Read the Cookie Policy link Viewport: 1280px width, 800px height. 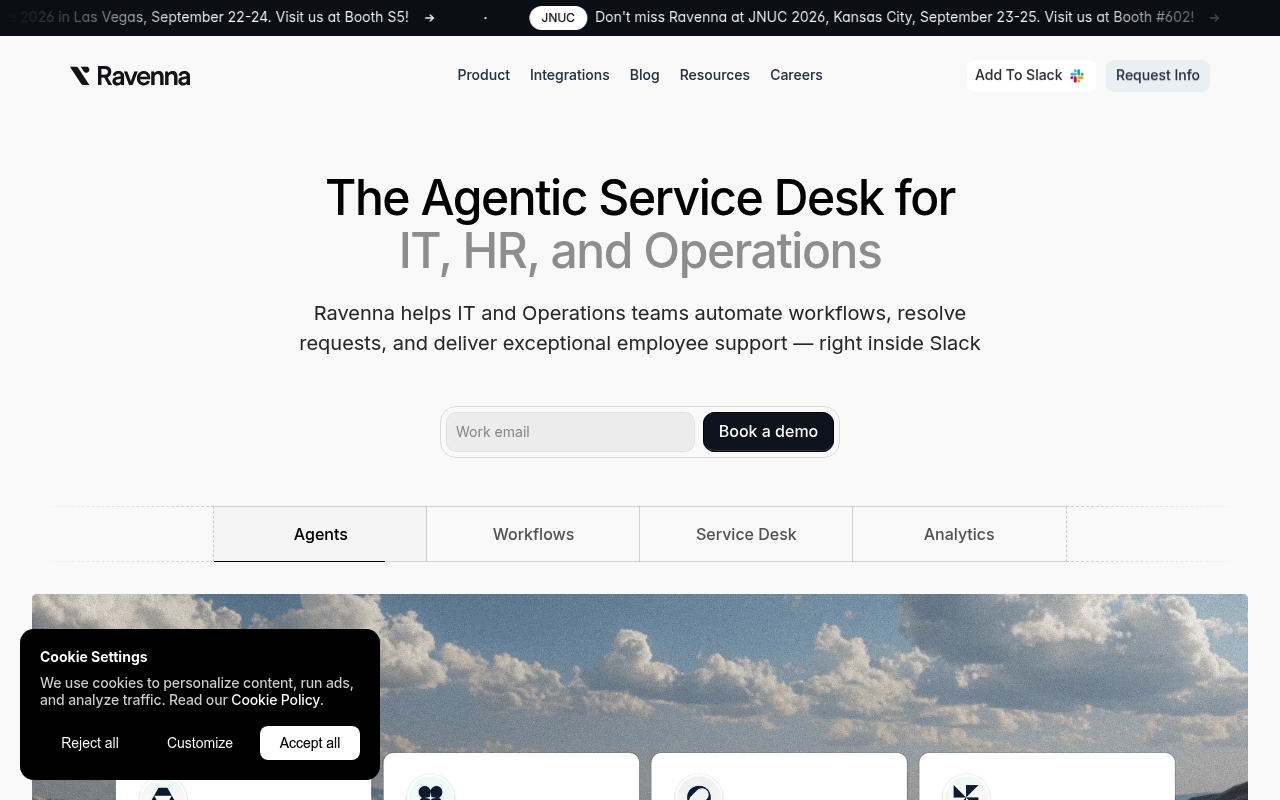point(276,700)
